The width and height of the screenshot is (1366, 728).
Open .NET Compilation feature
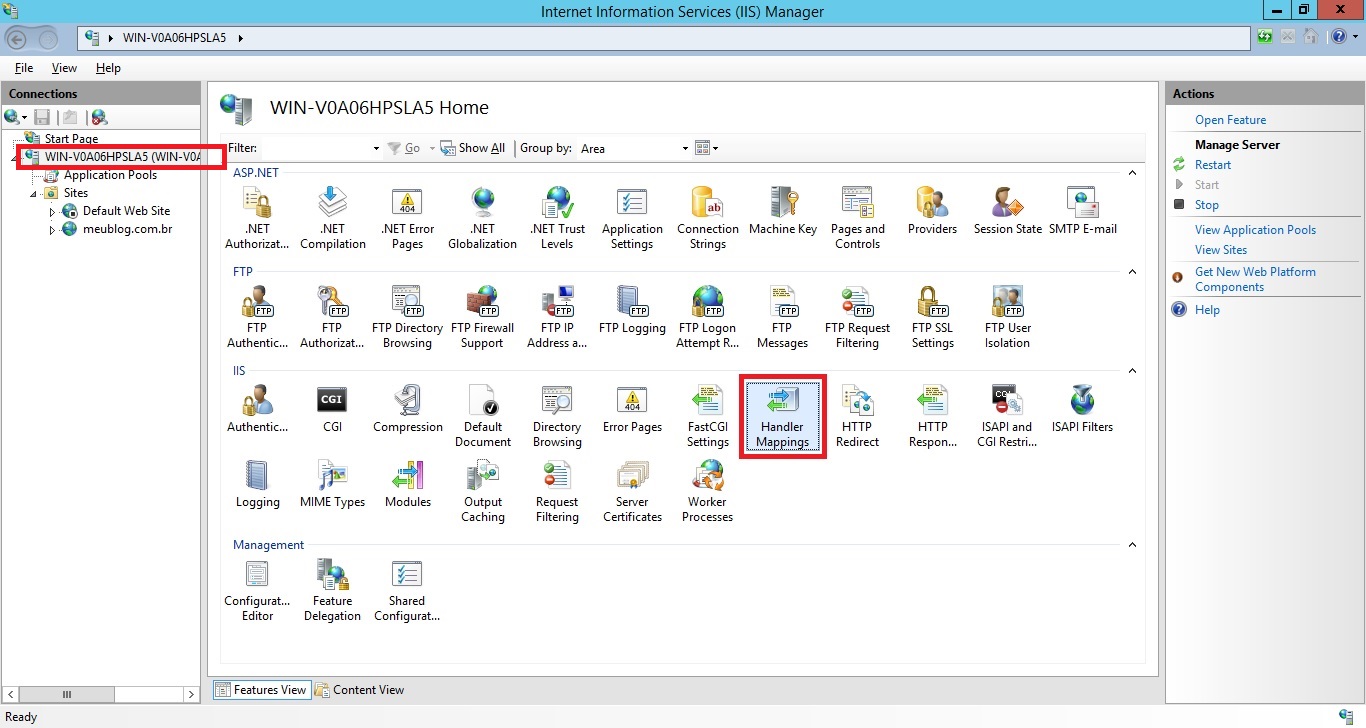332,218
